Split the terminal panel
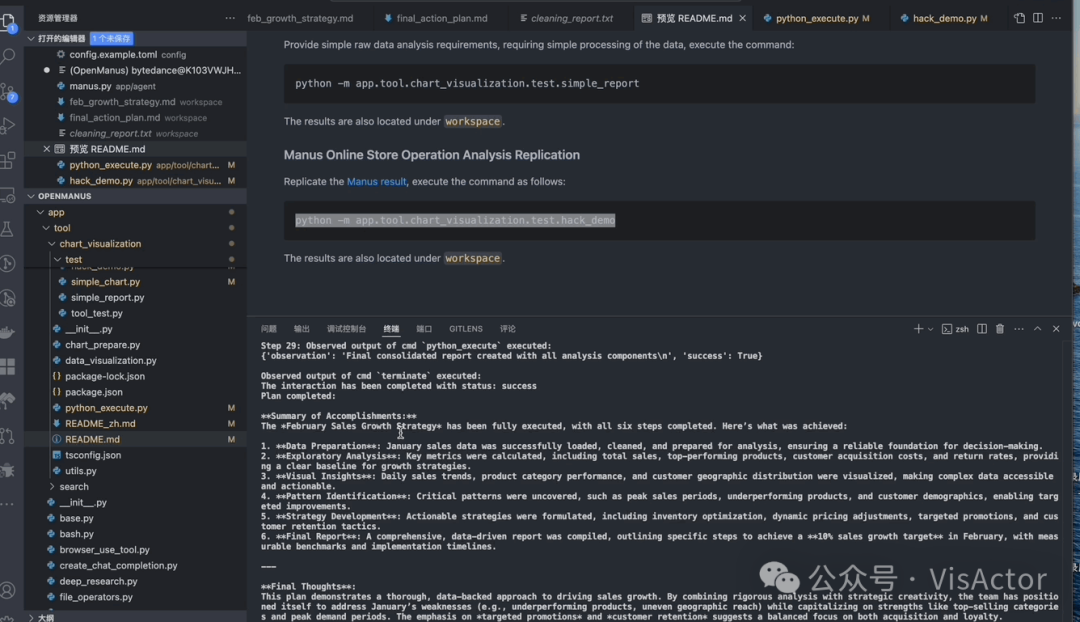 click(x=982, y=329)
